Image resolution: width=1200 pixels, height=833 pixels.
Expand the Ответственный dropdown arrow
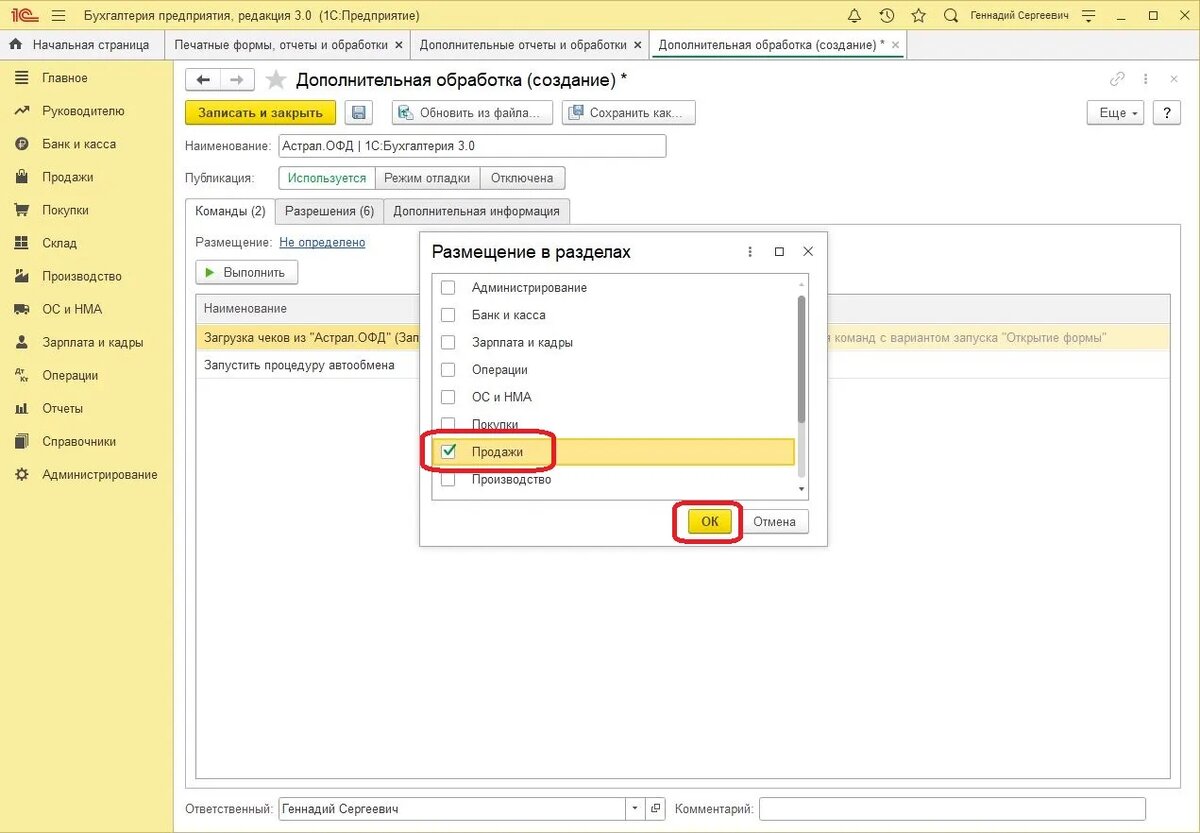[x=635, y=808]
